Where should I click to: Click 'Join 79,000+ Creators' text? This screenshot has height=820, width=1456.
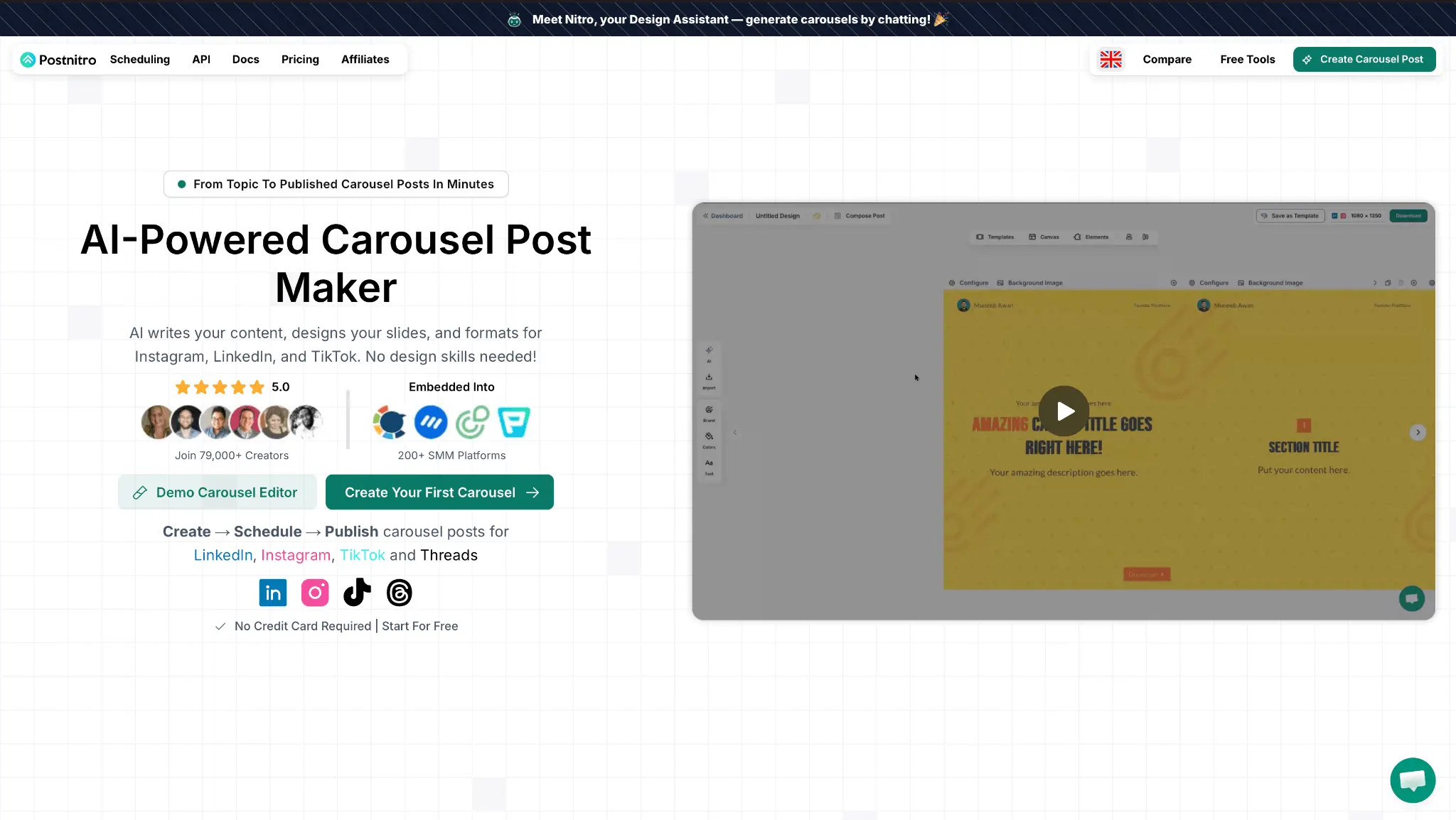[232, 455]
